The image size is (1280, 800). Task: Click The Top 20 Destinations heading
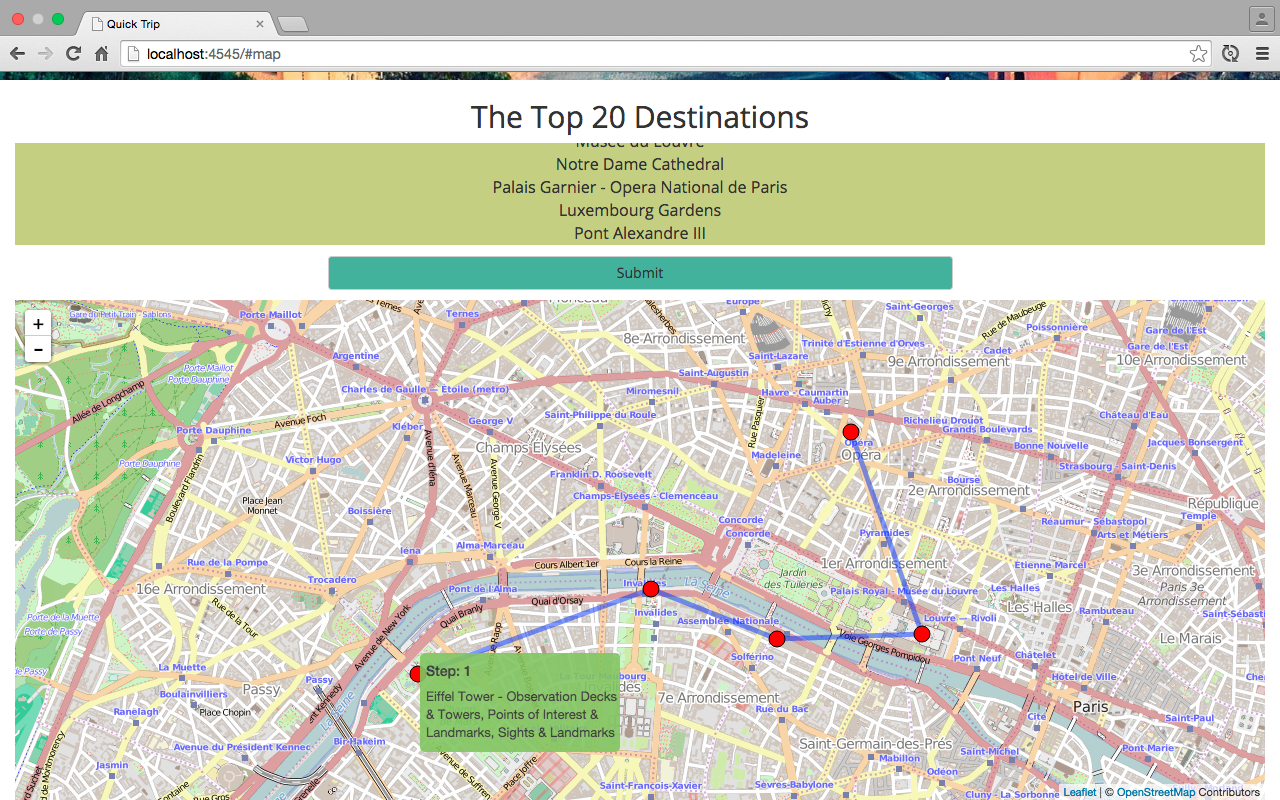point(640,117)
